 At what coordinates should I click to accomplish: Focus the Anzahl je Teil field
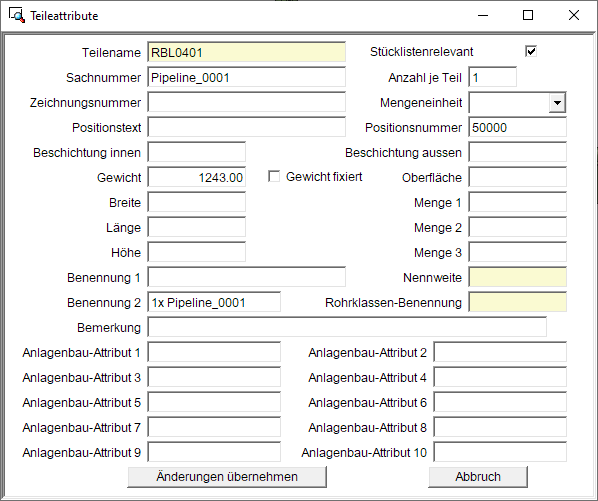point(492,77)
